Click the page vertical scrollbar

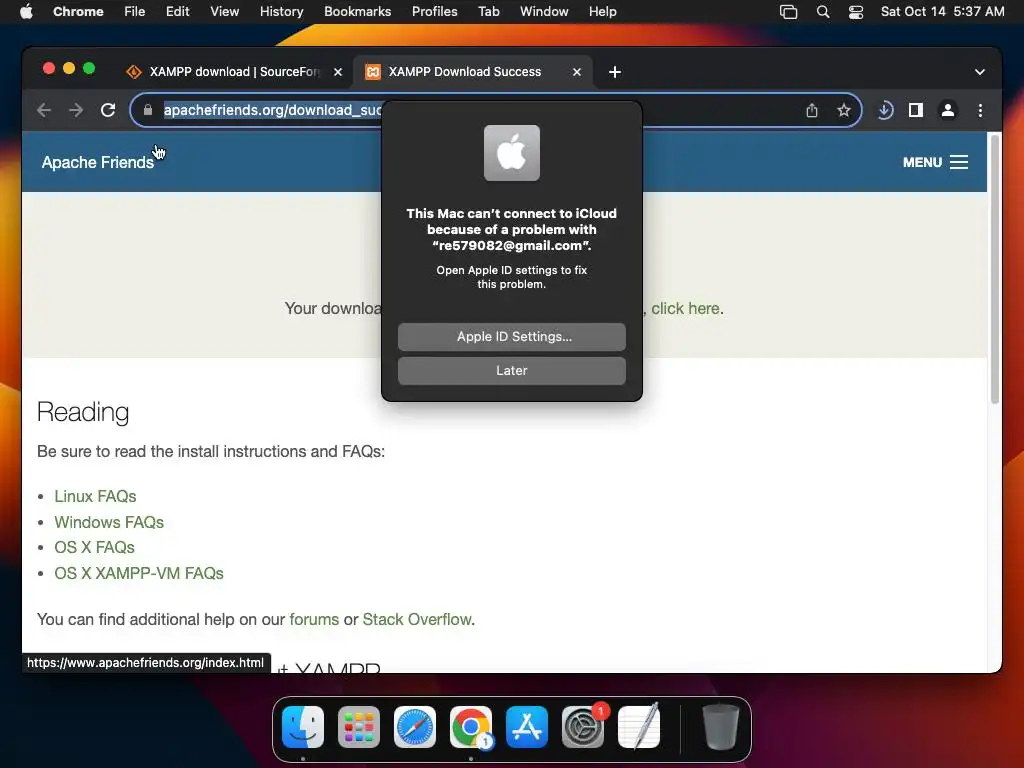click(x=995, y=269)
